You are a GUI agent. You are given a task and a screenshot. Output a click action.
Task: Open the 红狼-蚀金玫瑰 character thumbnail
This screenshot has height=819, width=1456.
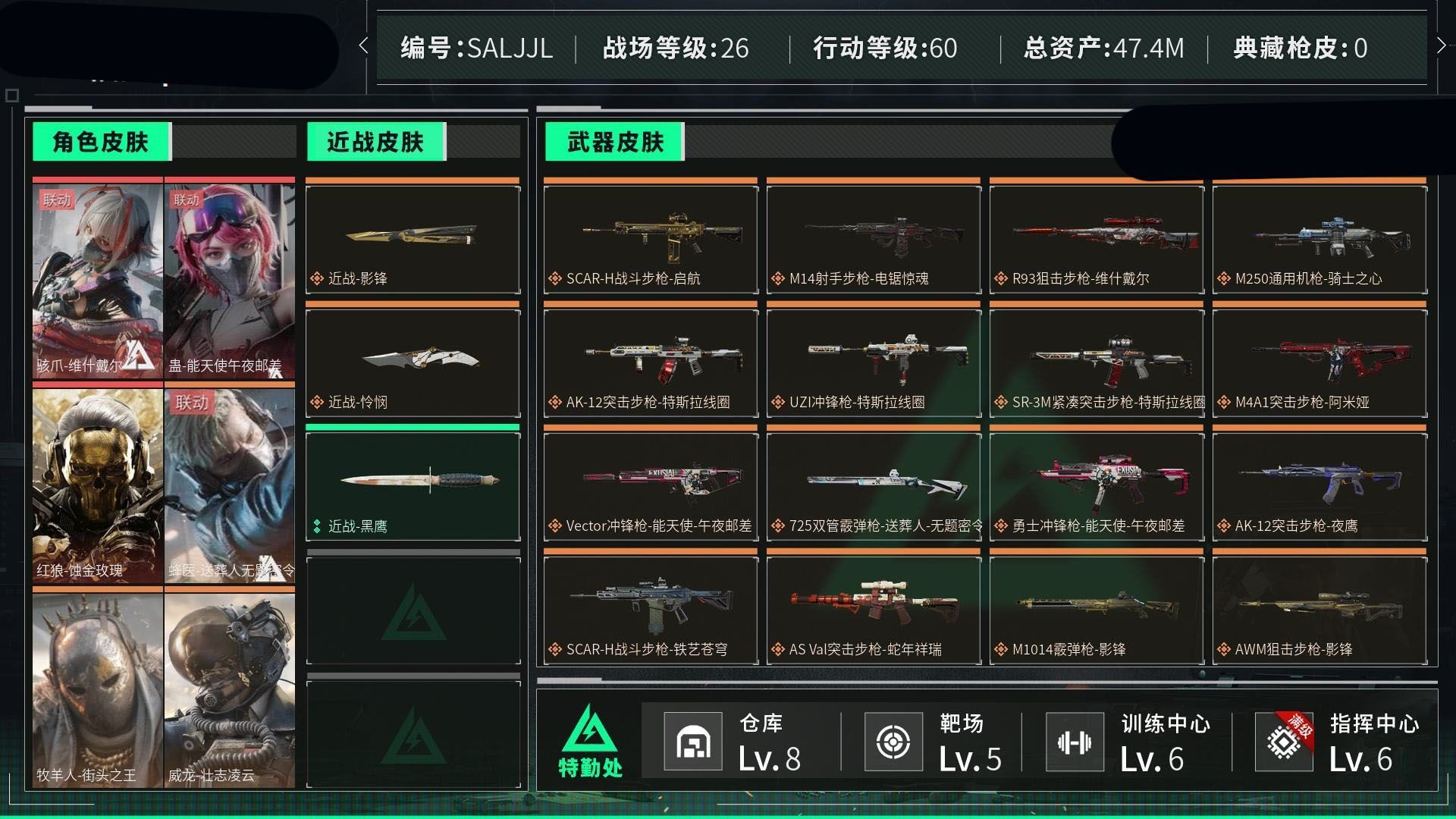98,485
